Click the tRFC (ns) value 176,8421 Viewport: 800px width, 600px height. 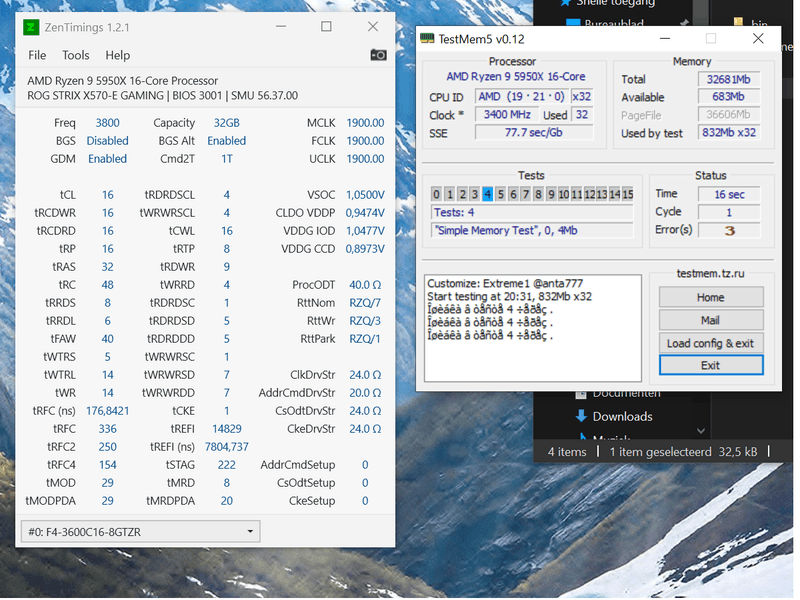point(108,411)
